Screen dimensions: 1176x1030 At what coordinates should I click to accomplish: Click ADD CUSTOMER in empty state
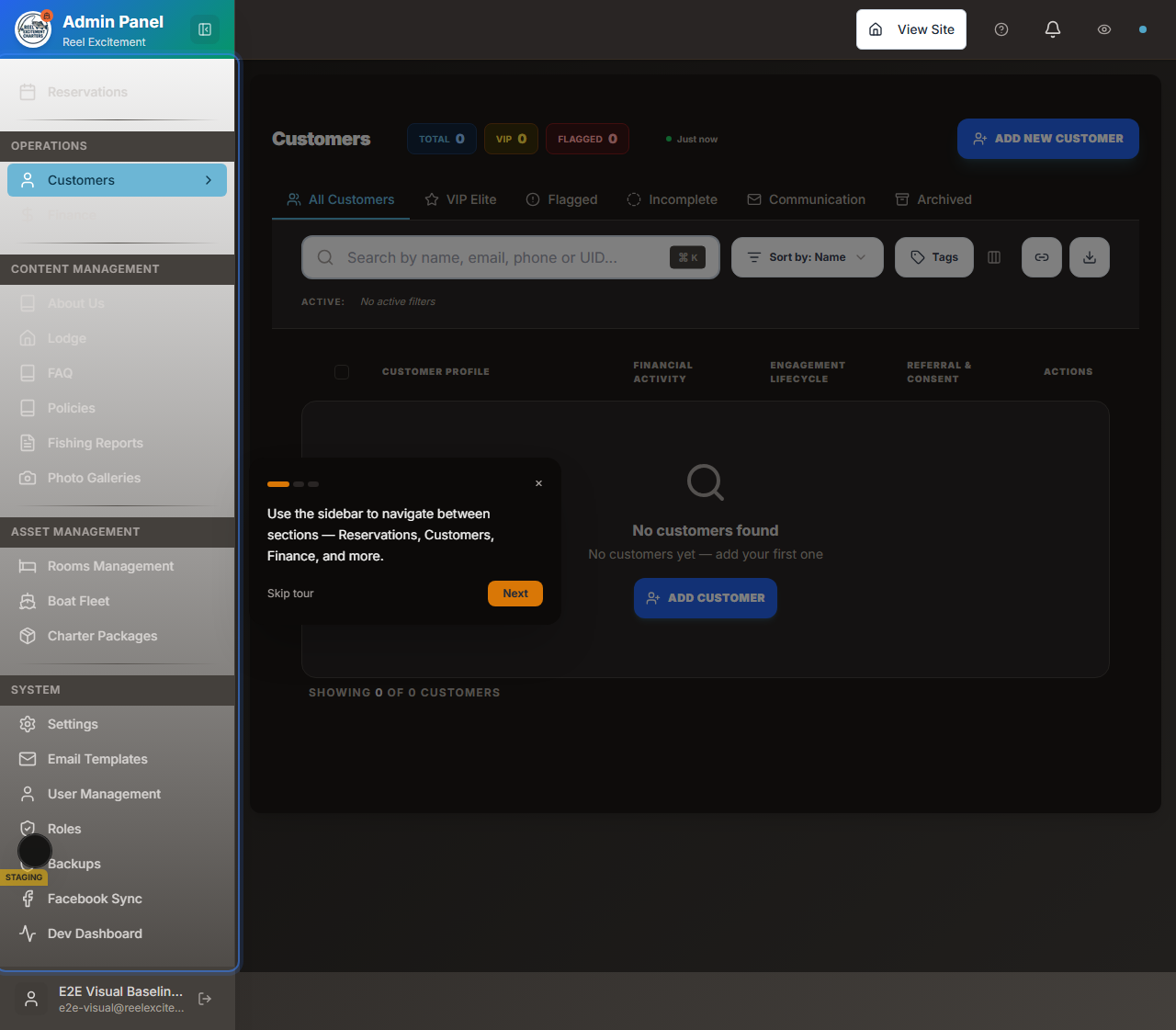(706, 598)
